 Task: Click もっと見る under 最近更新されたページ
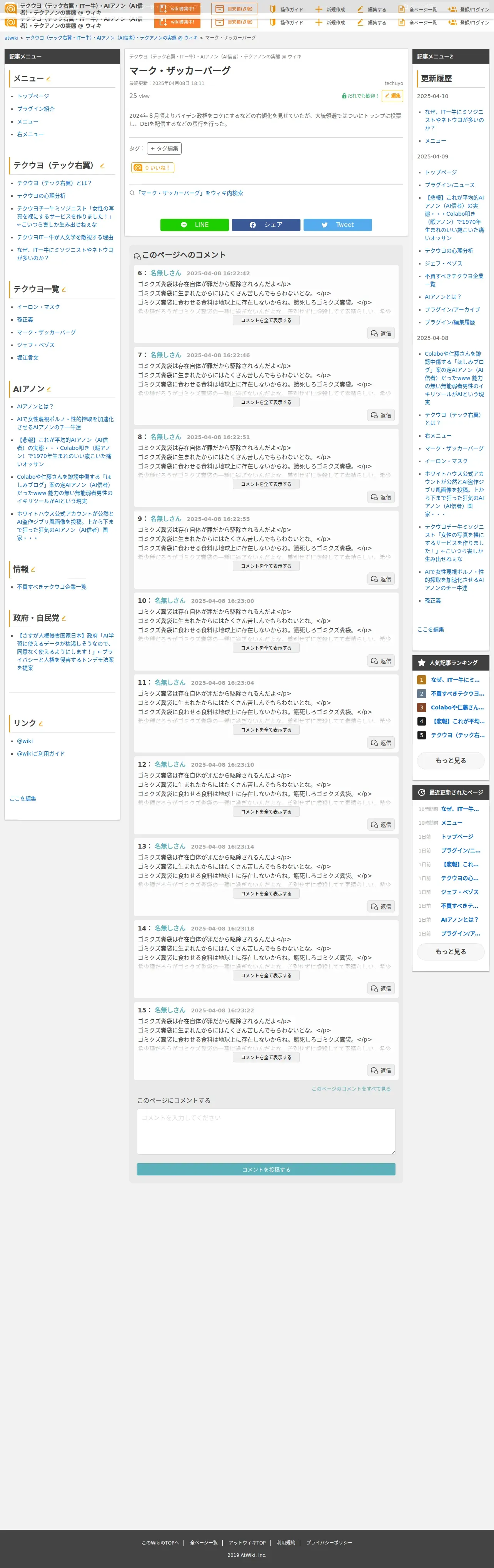click(451, 951)
